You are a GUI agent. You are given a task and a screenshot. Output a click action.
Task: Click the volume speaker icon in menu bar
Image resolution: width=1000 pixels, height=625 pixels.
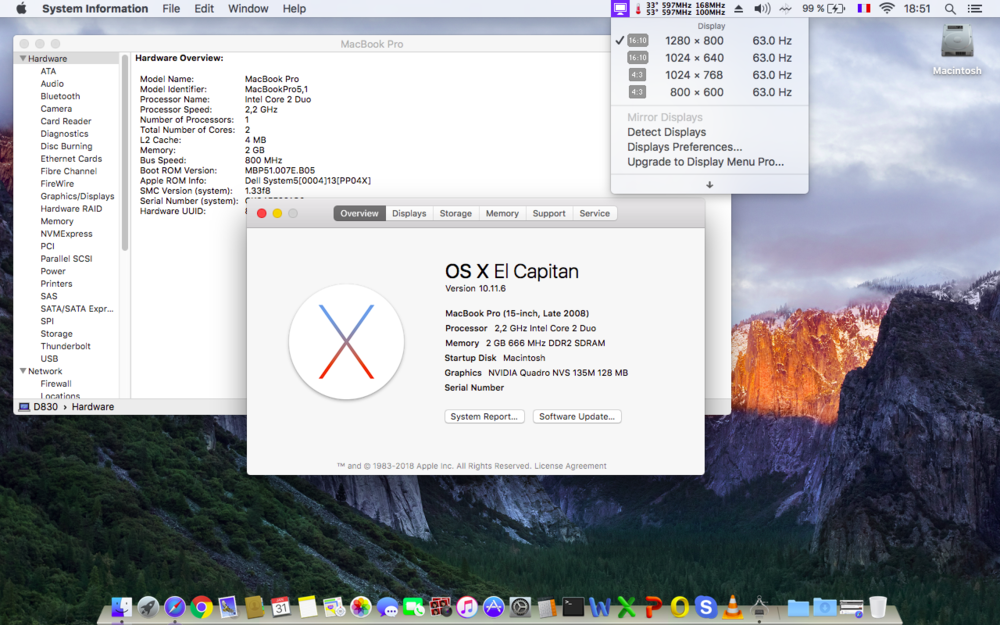coord(762,8)
